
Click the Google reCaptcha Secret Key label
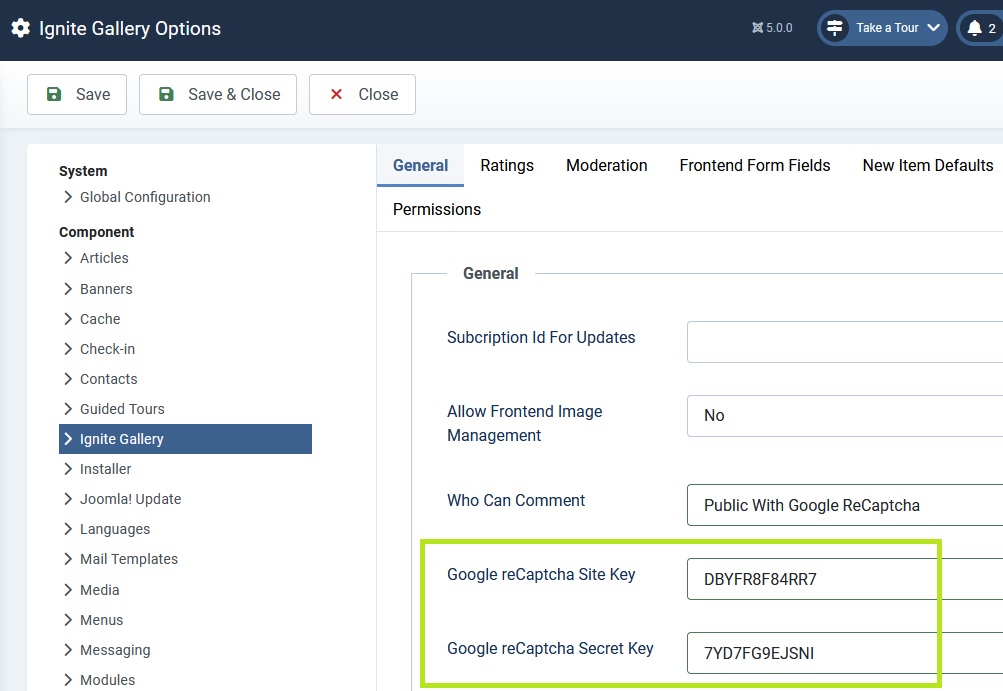point(550,649)
